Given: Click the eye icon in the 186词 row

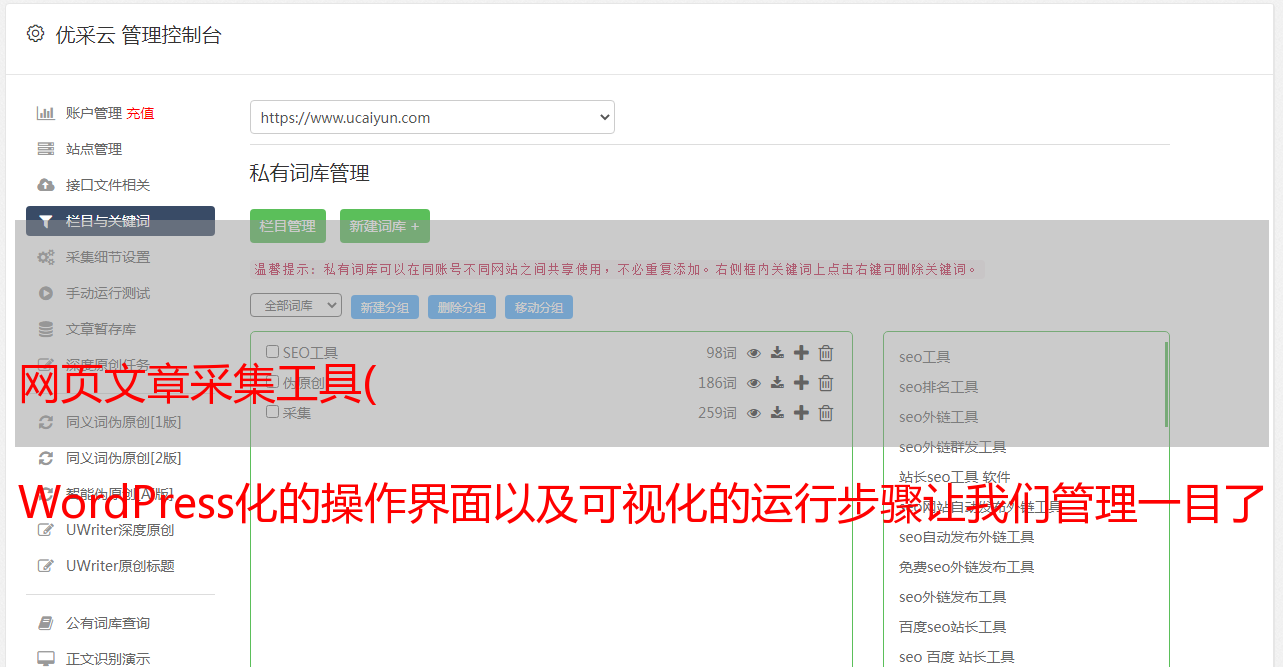Looking at the screenshot, I should [754, 383].
